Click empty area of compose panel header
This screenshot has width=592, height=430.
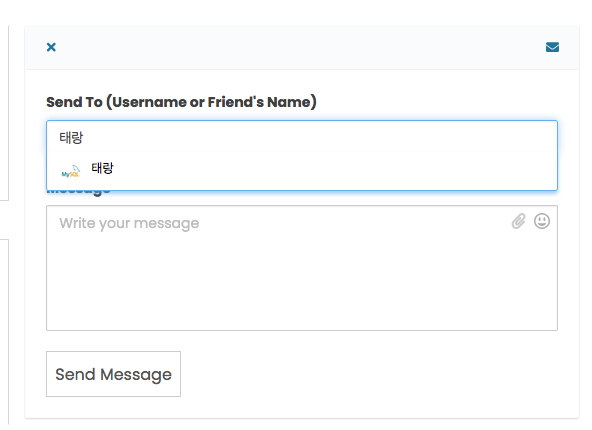click(302, 48)
